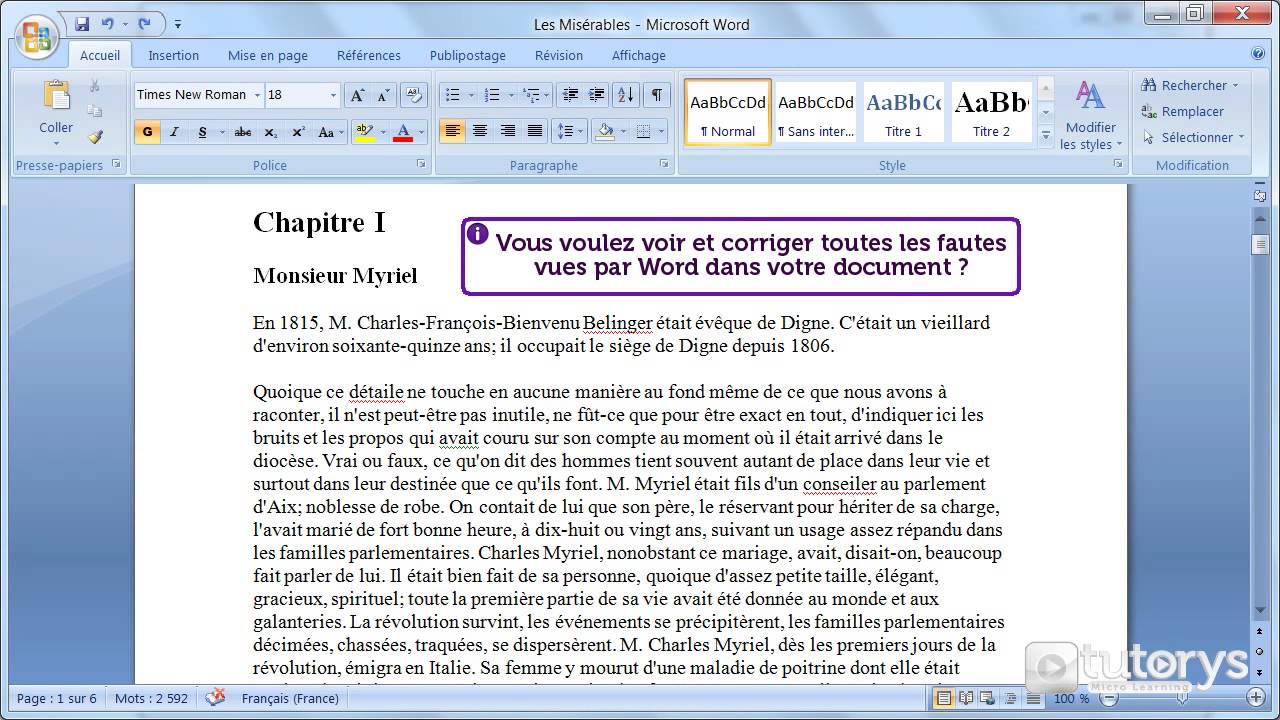Screen dimensions: 1280x720
Task: Open the Mise en page tab
Action: pyautogui.click(x=268, y=55)
